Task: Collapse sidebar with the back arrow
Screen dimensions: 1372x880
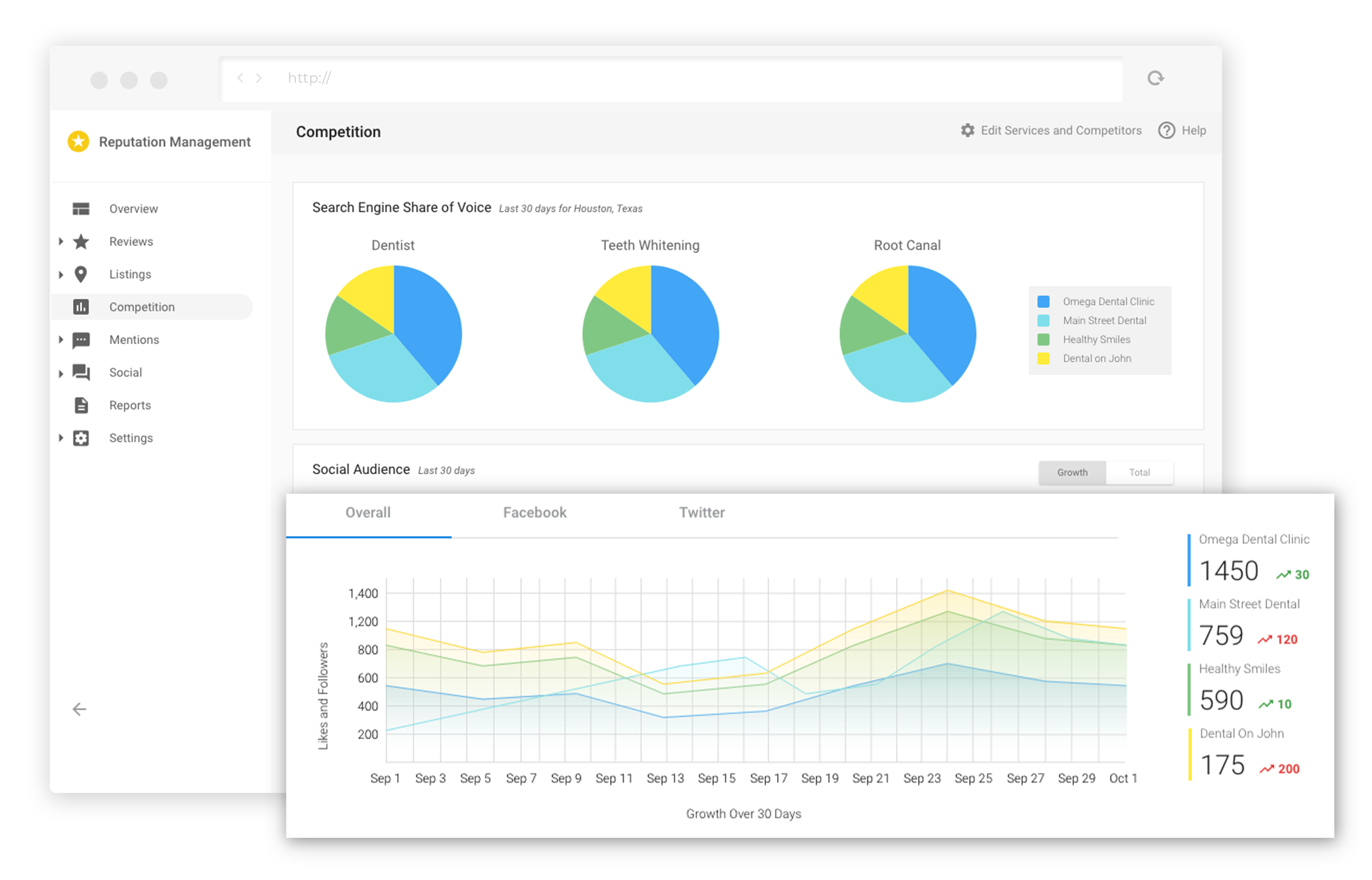Action: (80, 709)
